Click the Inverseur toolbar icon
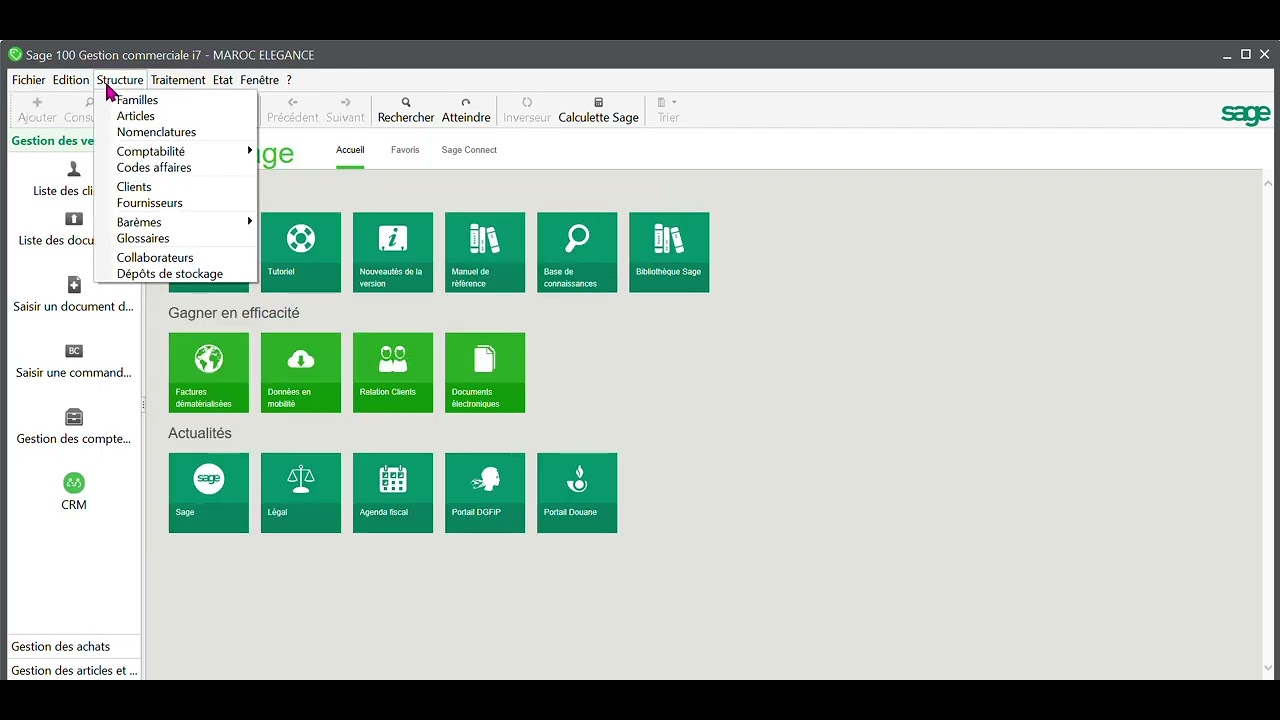1280x720 pixels. click(x=527, y=110)
